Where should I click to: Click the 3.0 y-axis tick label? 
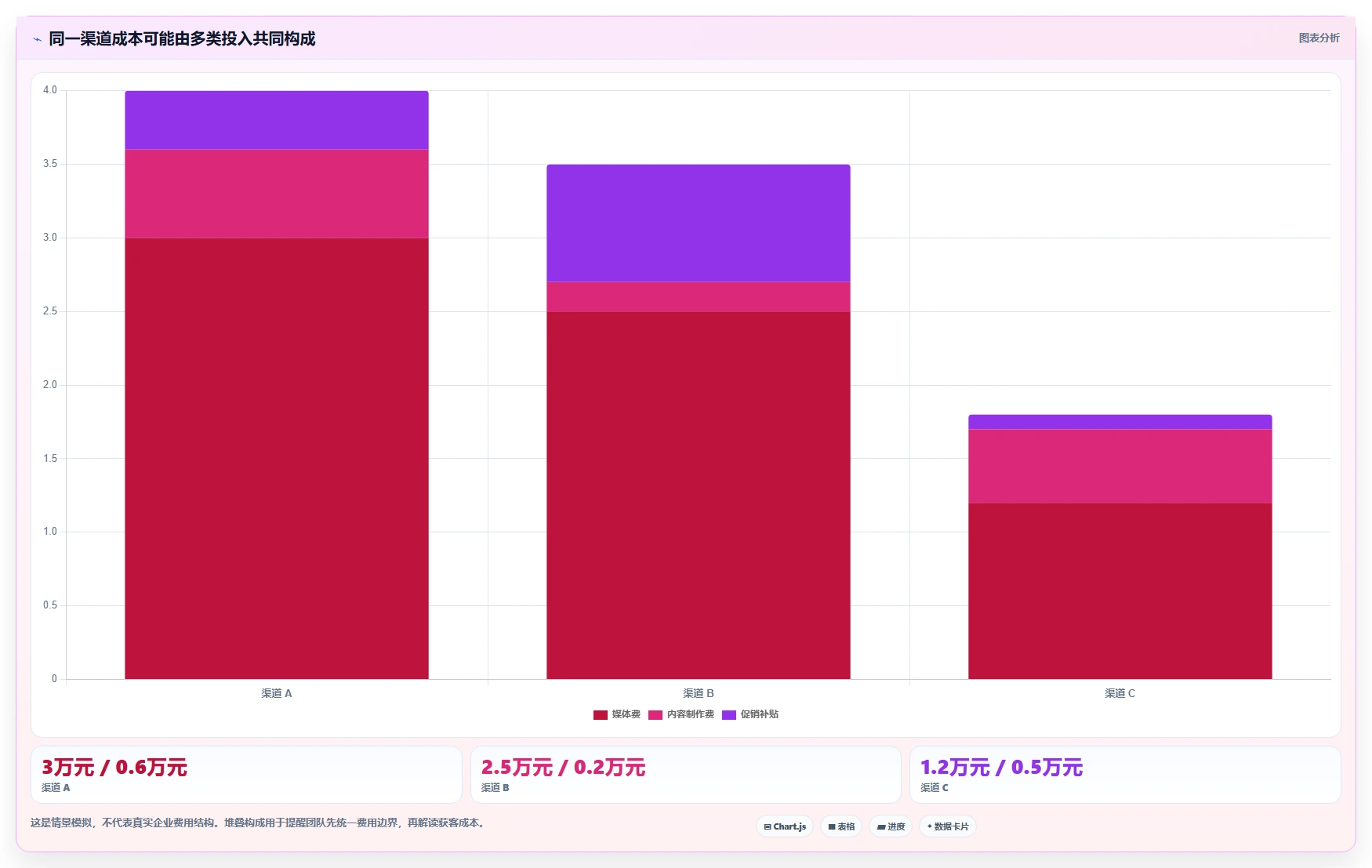click(x=50, y=238)
